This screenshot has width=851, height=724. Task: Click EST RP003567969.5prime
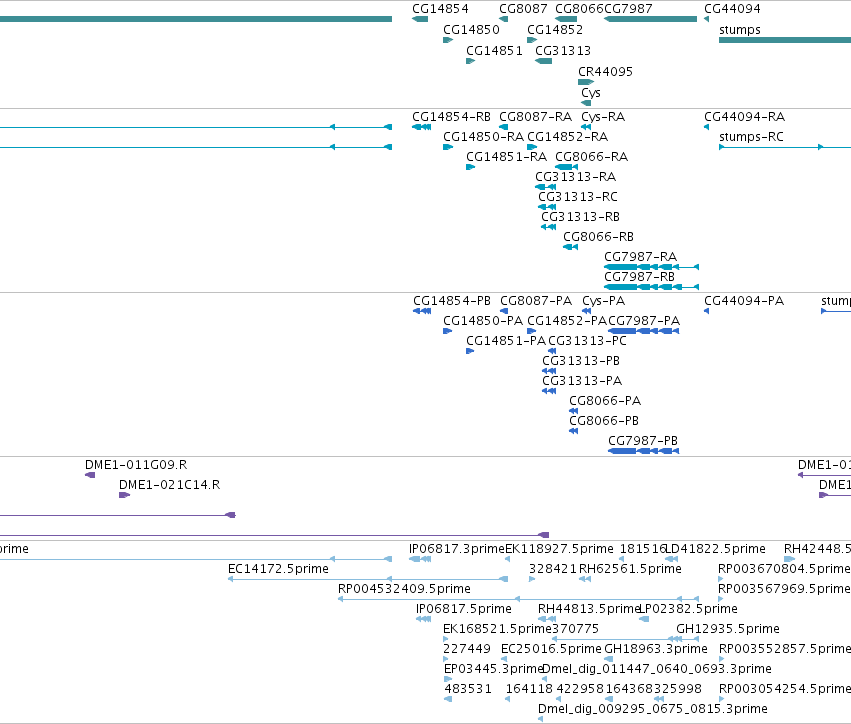click(x=721, y=599)
